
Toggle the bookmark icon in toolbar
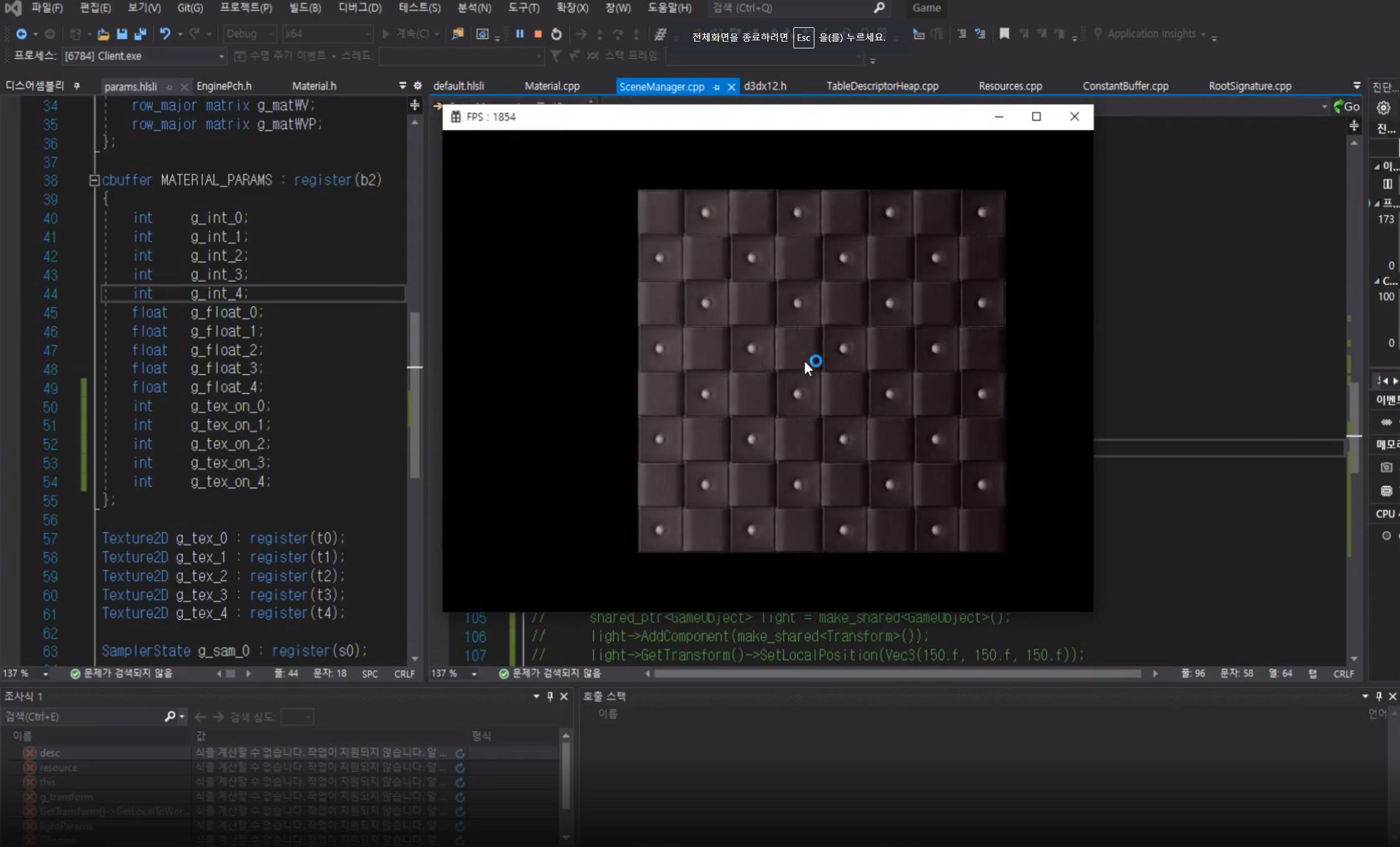click(1004, 34)
